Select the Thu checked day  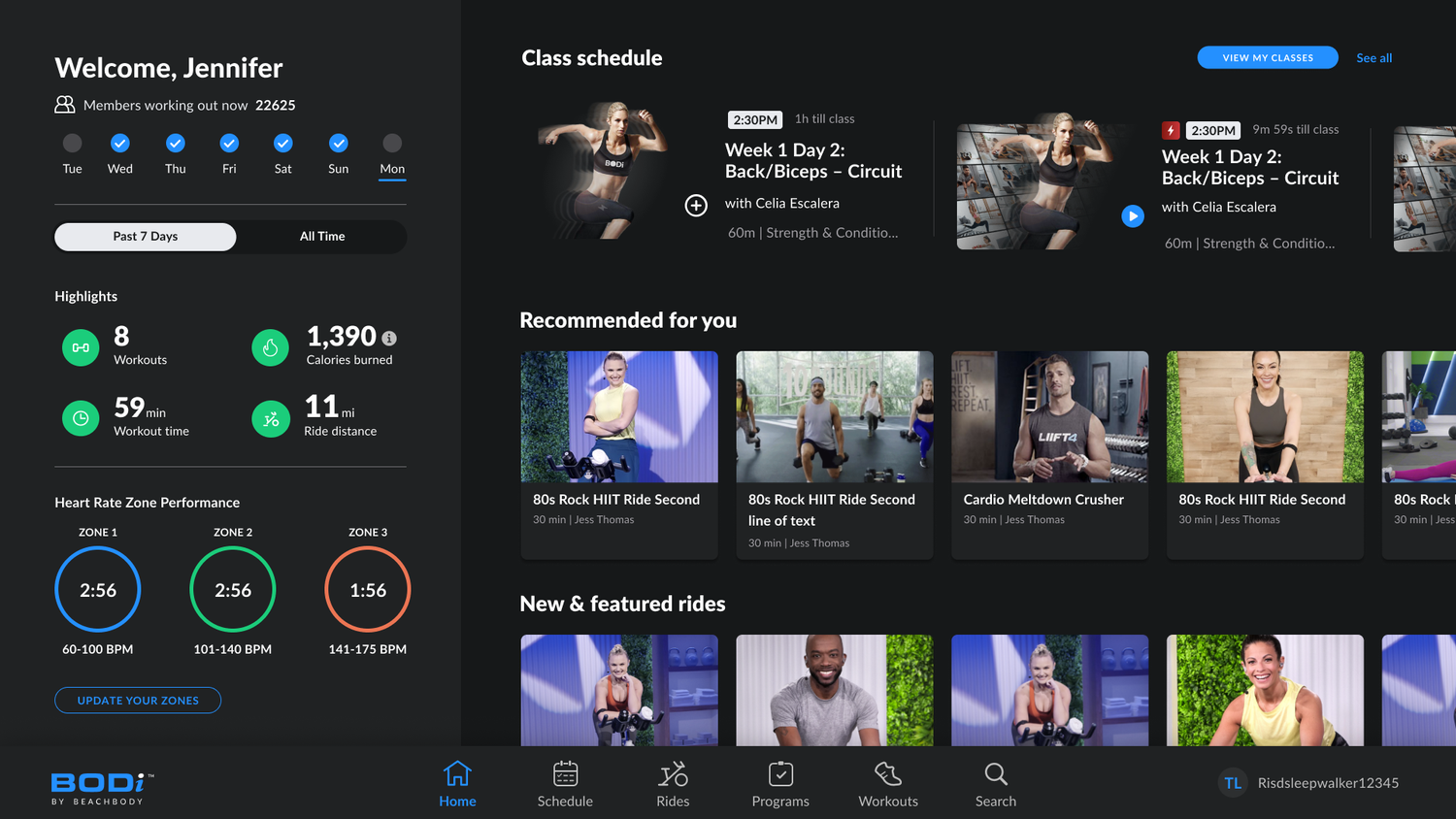pyautogui.click(x=176, y=143)
